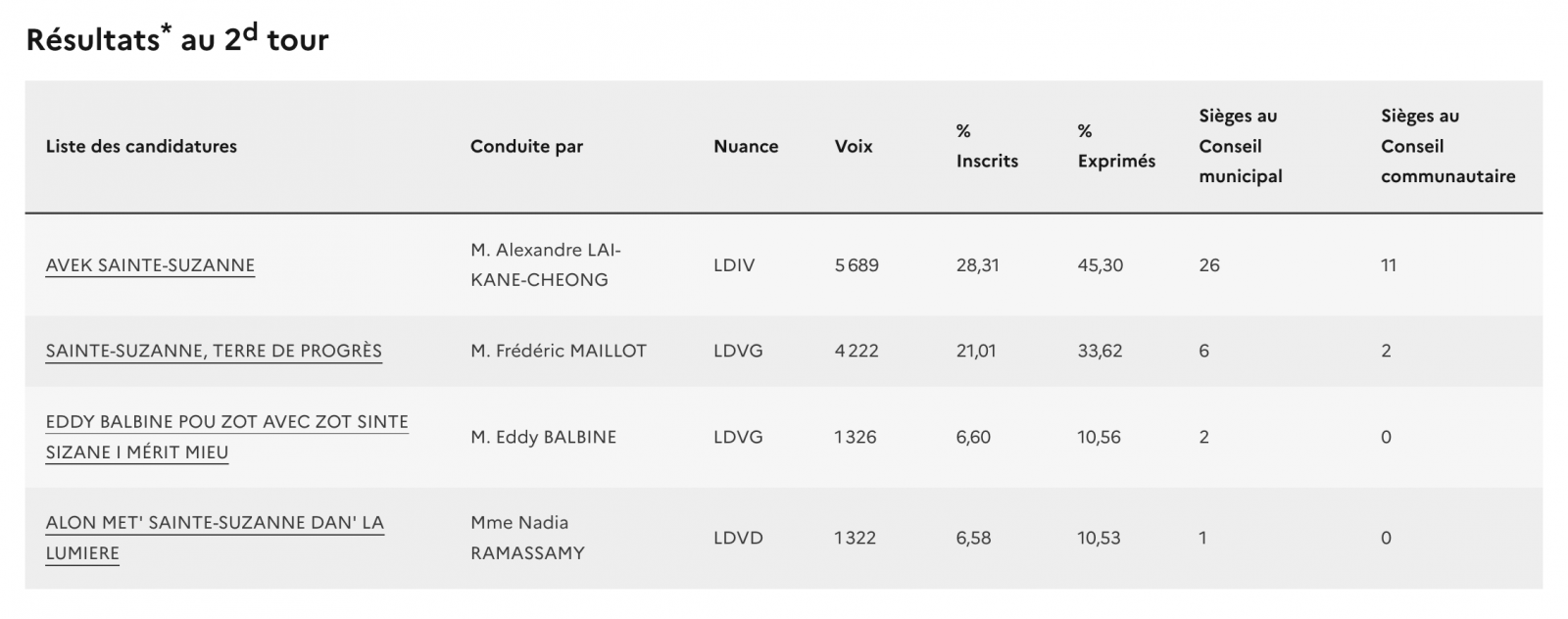Click the 'Résultats au 2d tour' heading
1568x619 pixels.
coord(177,39)
